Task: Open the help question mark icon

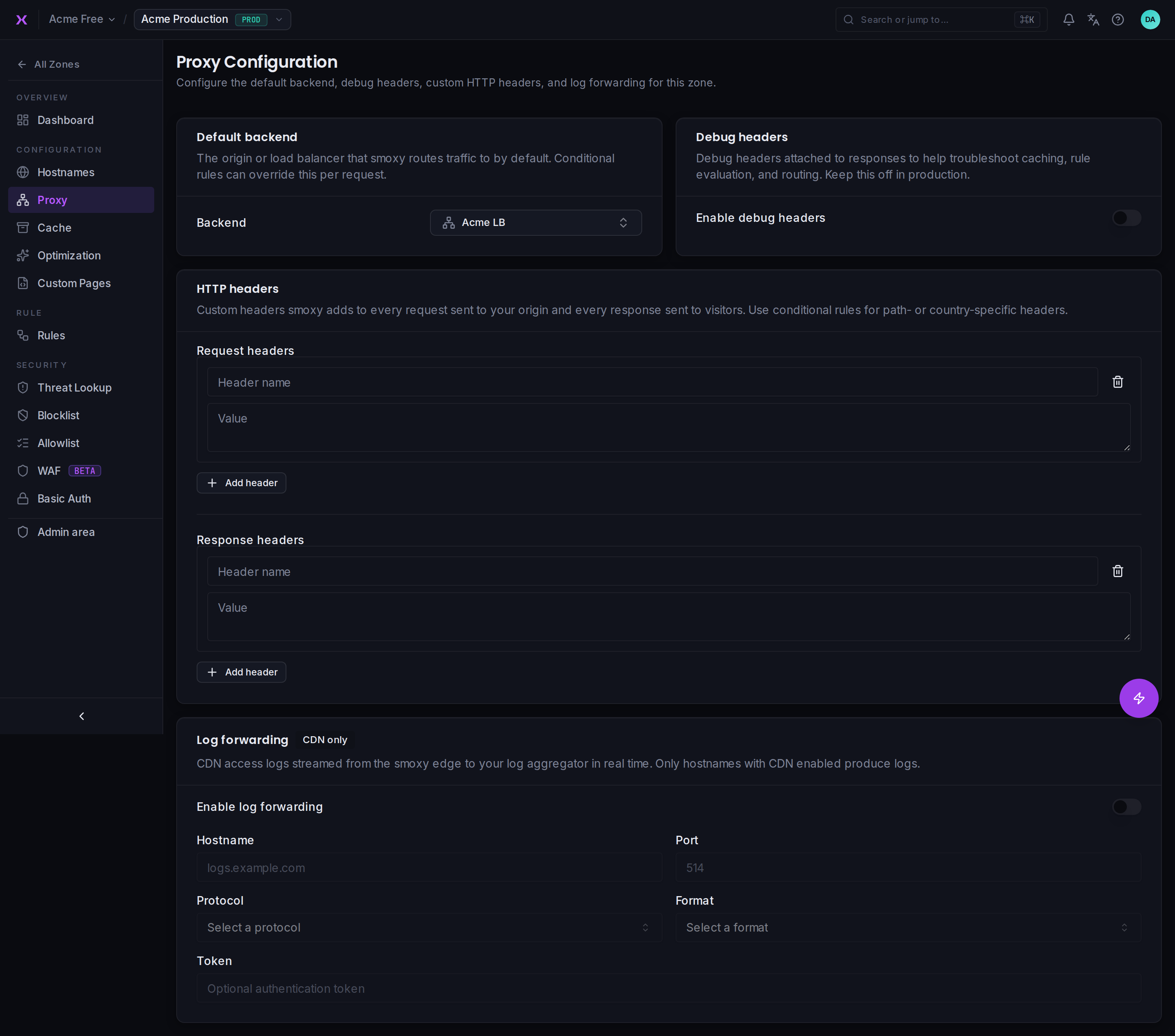Action: click(x=1117, y=20)
